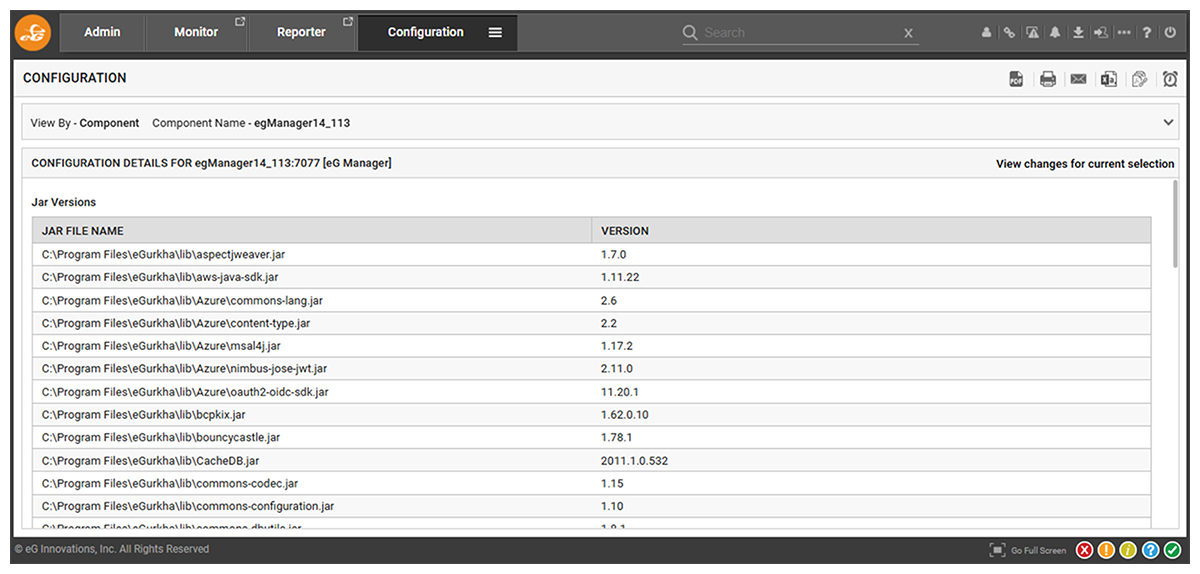This screenshot has width=1200, height=574.
Task: Click version value 1.78.1
Action: (617, 438)
